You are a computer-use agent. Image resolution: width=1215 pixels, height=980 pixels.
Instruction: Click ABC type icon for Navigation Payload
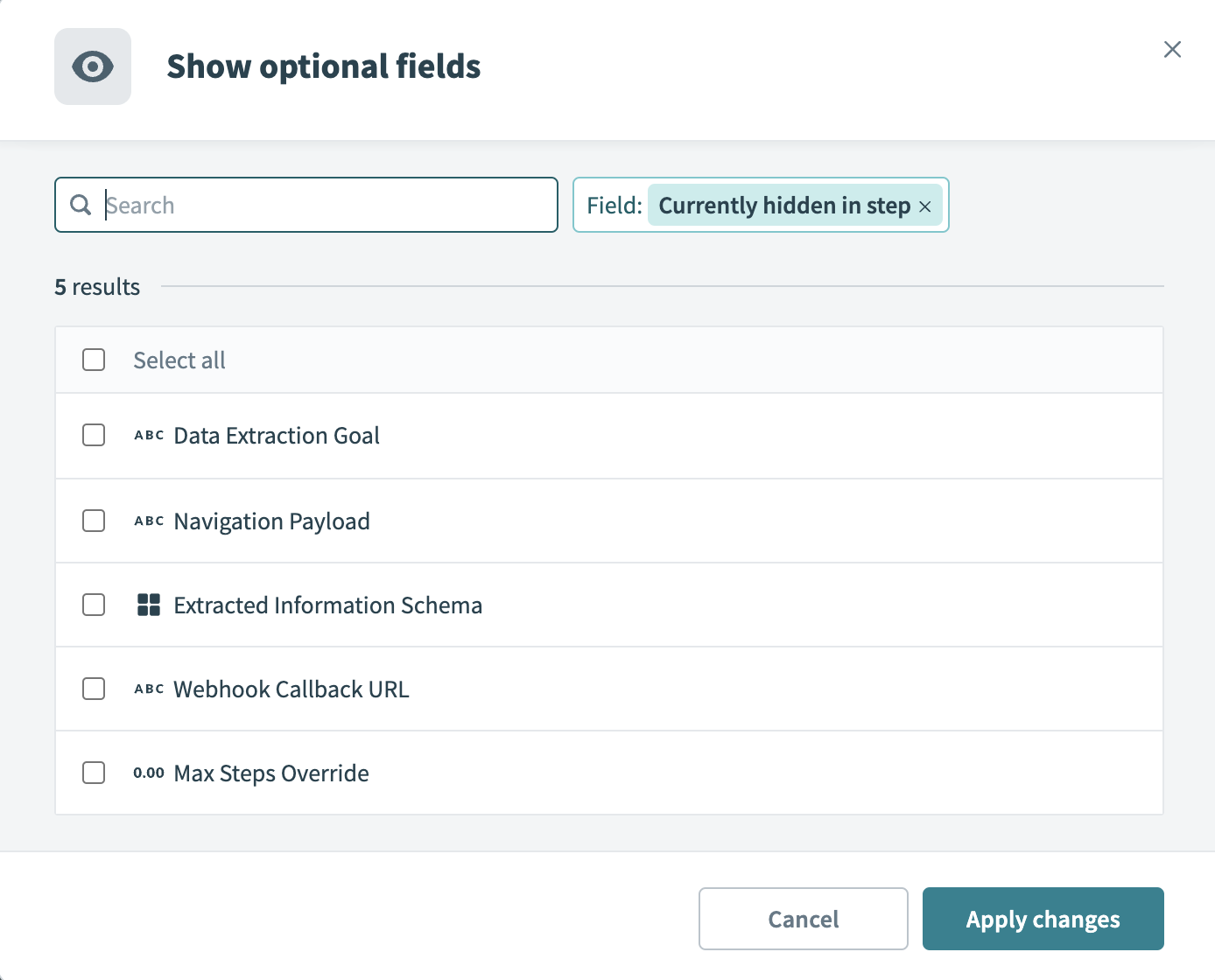[x=149, y=521]
